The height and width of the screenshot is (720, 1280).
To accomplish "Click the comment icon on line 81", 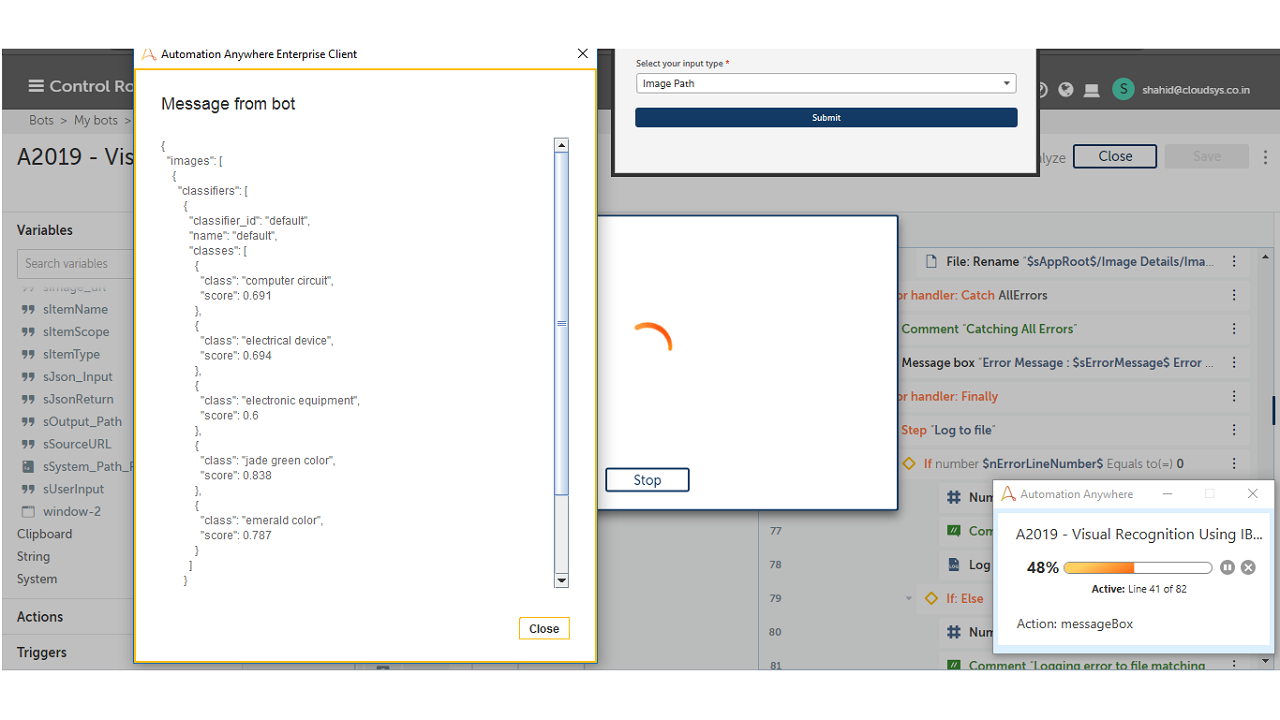I will pyautogui.click(x=954, y=665).
